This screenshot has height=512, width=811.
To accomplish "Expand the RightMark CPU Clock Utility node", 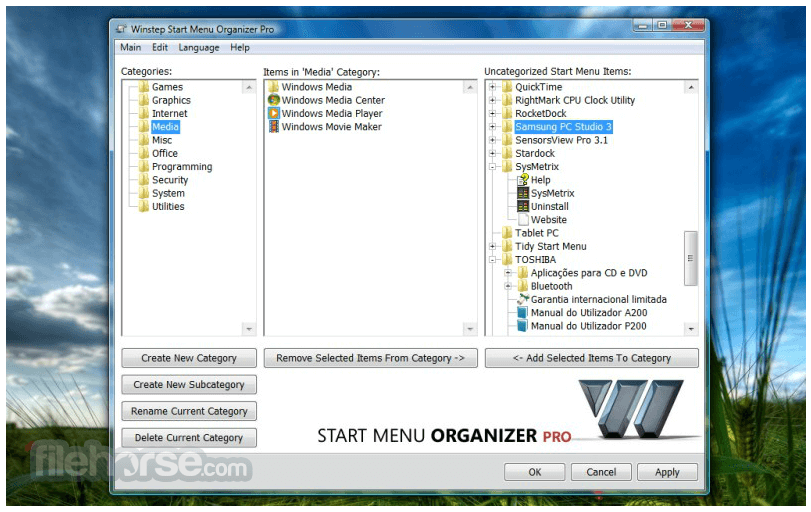I will pos(492,100).
